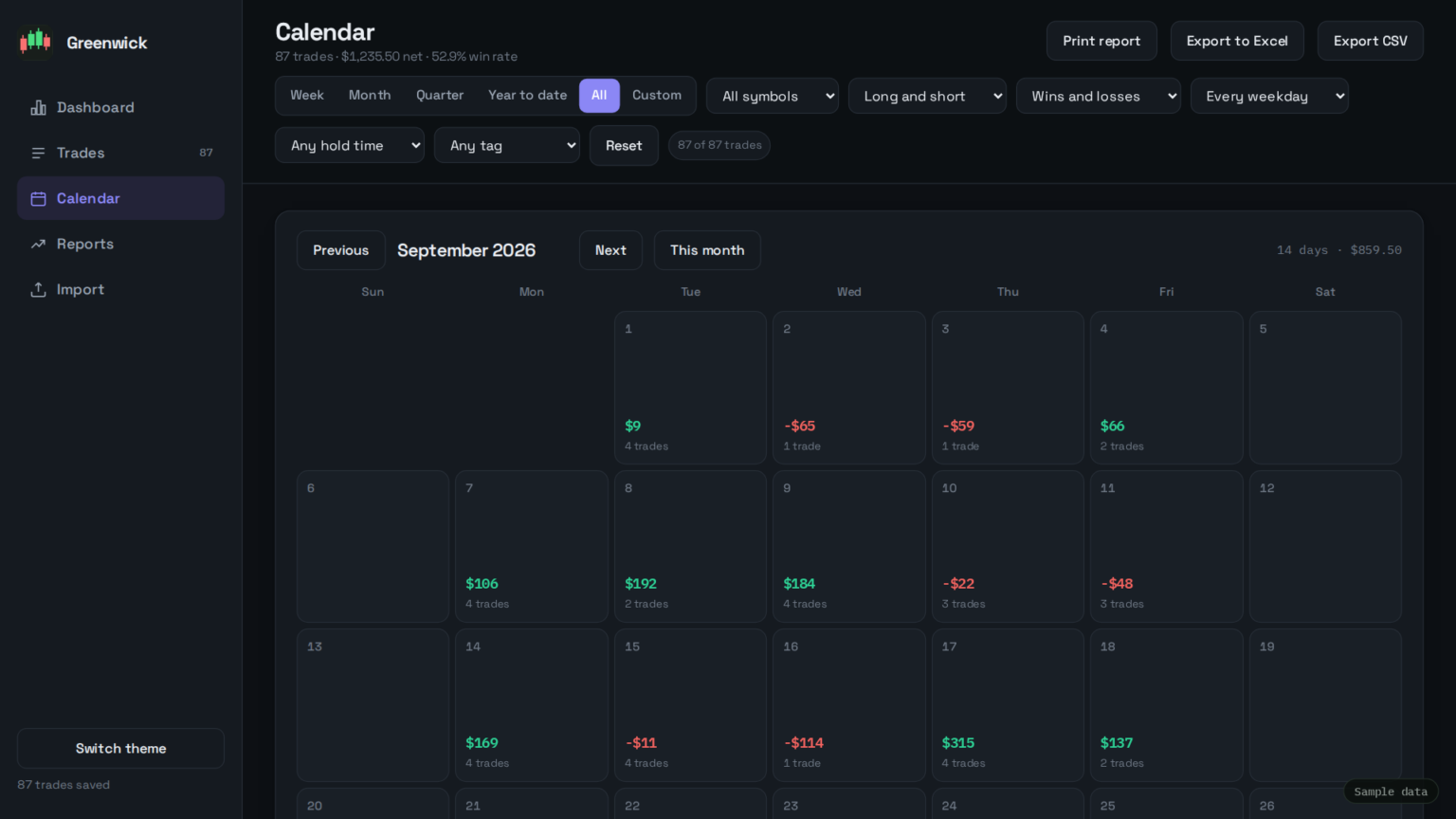Click the Print report button
Image resolution: width=1456 pixels, height=819 pixels.
[x=1101, y=41]
